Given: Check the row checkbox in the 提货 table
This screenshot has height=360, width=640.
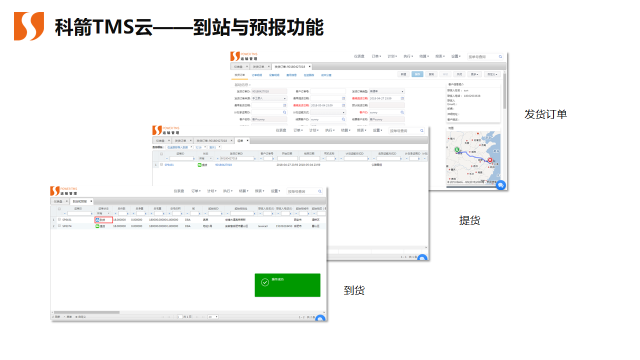Looking at the screenshot, I should click(162, 164).
